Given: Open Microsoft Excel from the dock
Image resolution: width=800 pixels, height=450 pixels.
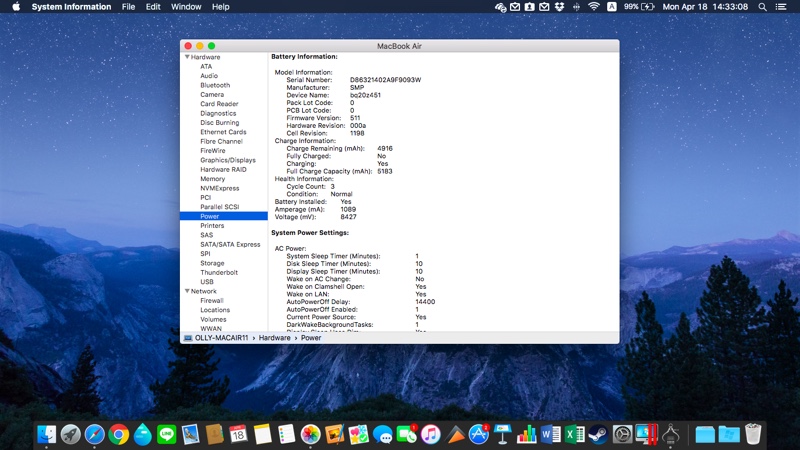Looking at the screenshot, I should coord(574,435).
